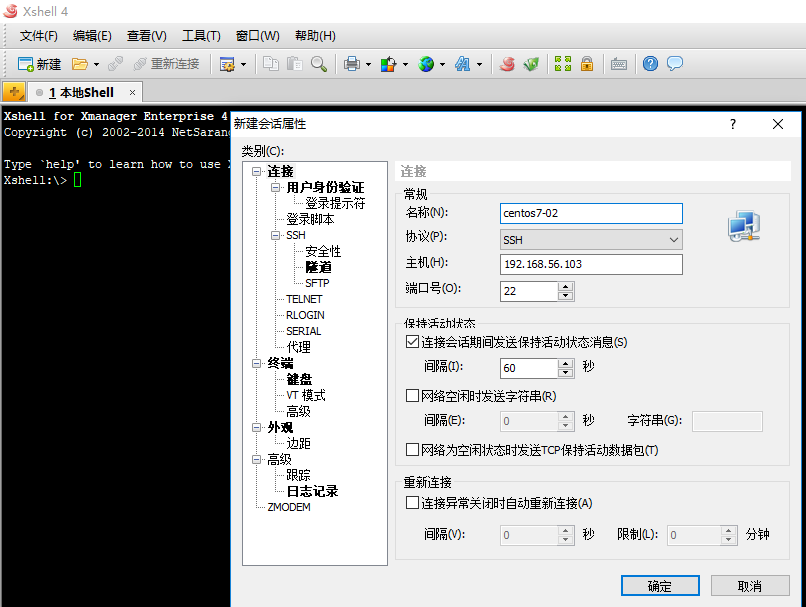Select 代理 in the category tree
This screenshot has height=607, width=806.
pyautogui.click(x=298, y=347)
